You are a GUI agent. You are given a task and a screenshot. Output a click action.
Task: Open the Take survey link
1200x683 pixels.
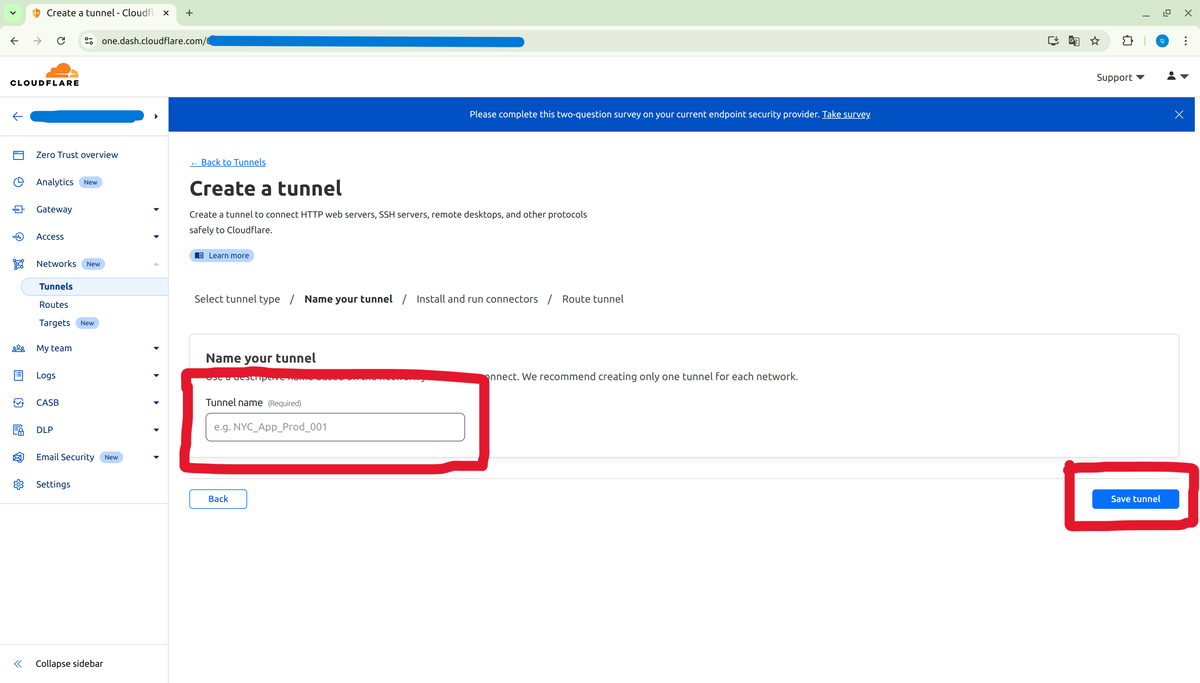pos(846,114)
